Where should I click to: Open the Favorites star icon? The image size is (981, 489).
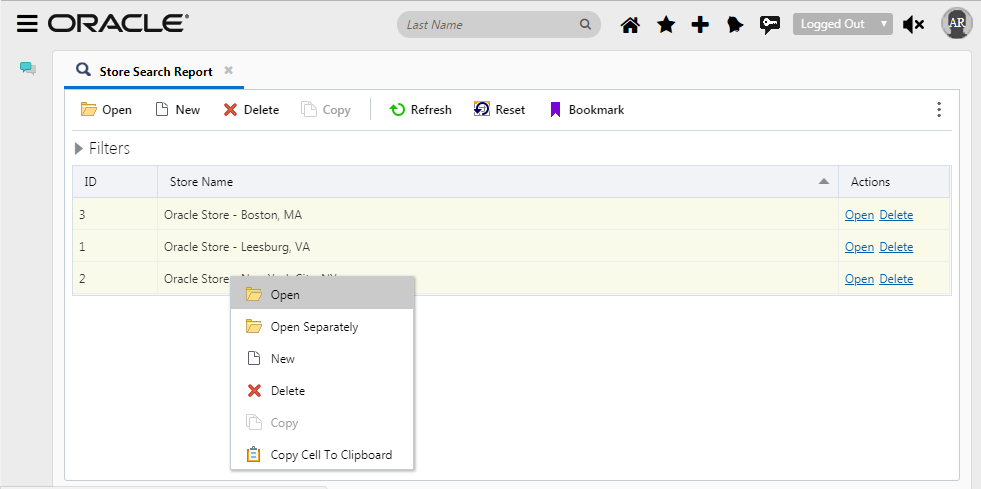(665, 25)
